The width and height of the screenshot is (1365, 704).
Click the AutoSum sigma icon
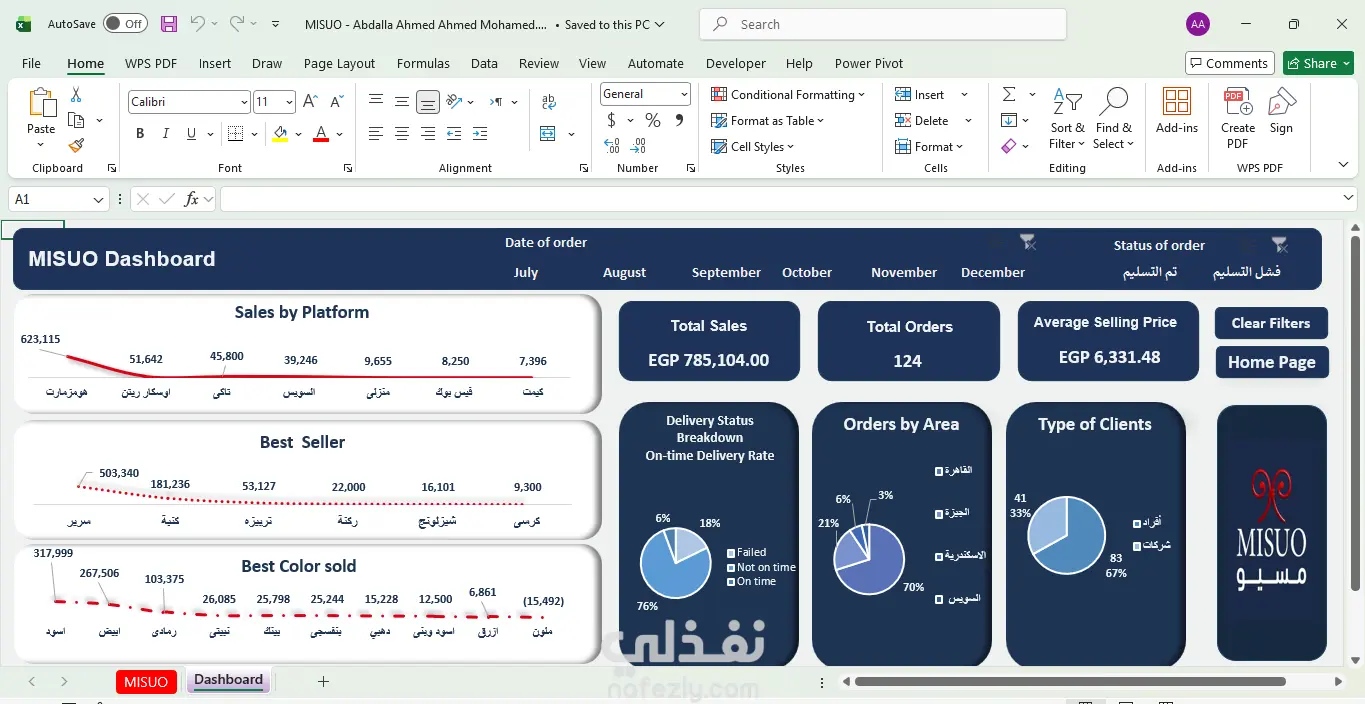(x=1009, y=94)
